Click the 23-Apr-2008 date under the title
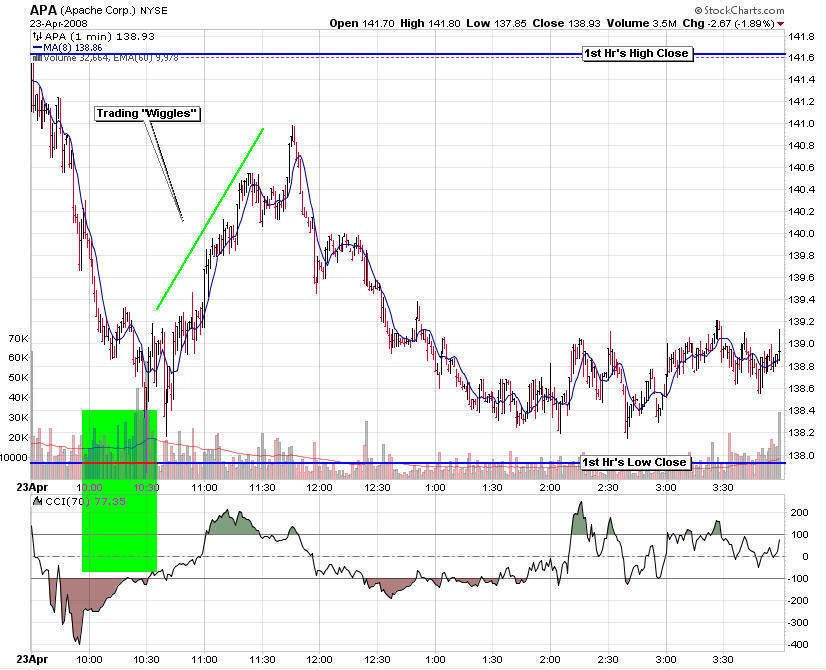826x670 pixels. [x=58, y=24]
